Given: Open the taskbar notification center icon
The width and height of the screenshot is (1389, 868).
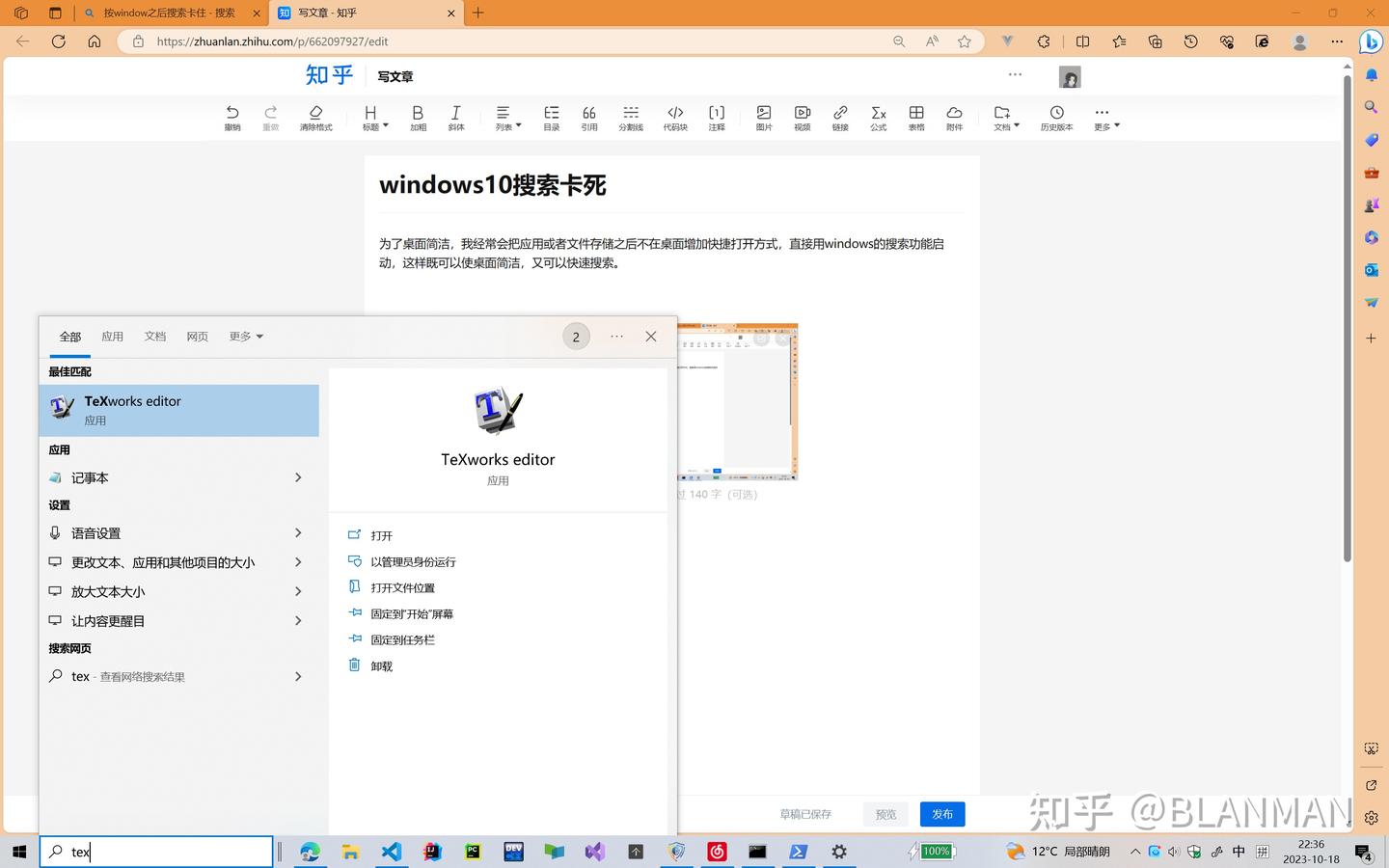Looking at the screenshot, I should click(x=1364, y=853).
